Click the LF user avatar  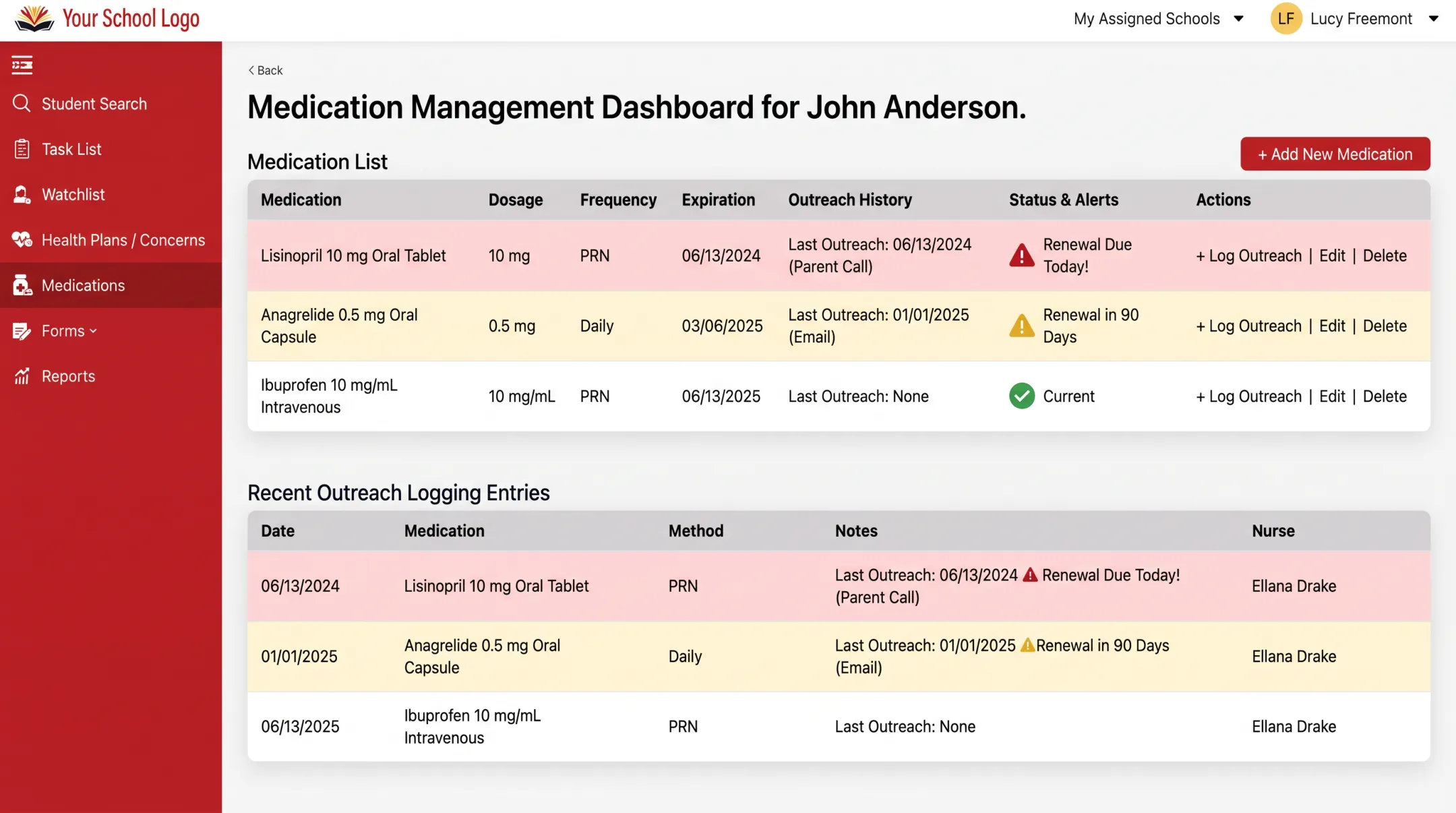pos(1285,18)
